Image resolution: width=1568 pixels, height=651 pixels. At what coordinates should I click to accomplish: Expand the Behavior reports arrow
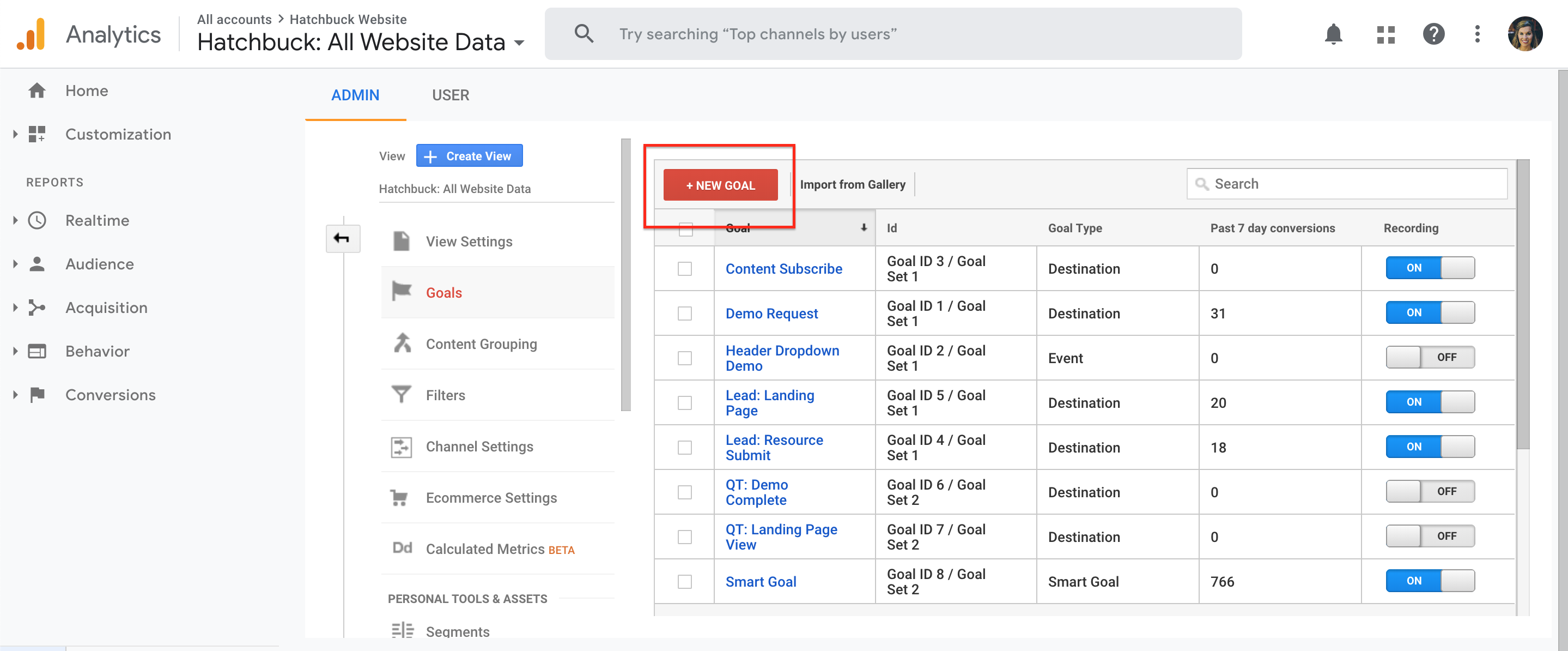[x=15, y=351]
